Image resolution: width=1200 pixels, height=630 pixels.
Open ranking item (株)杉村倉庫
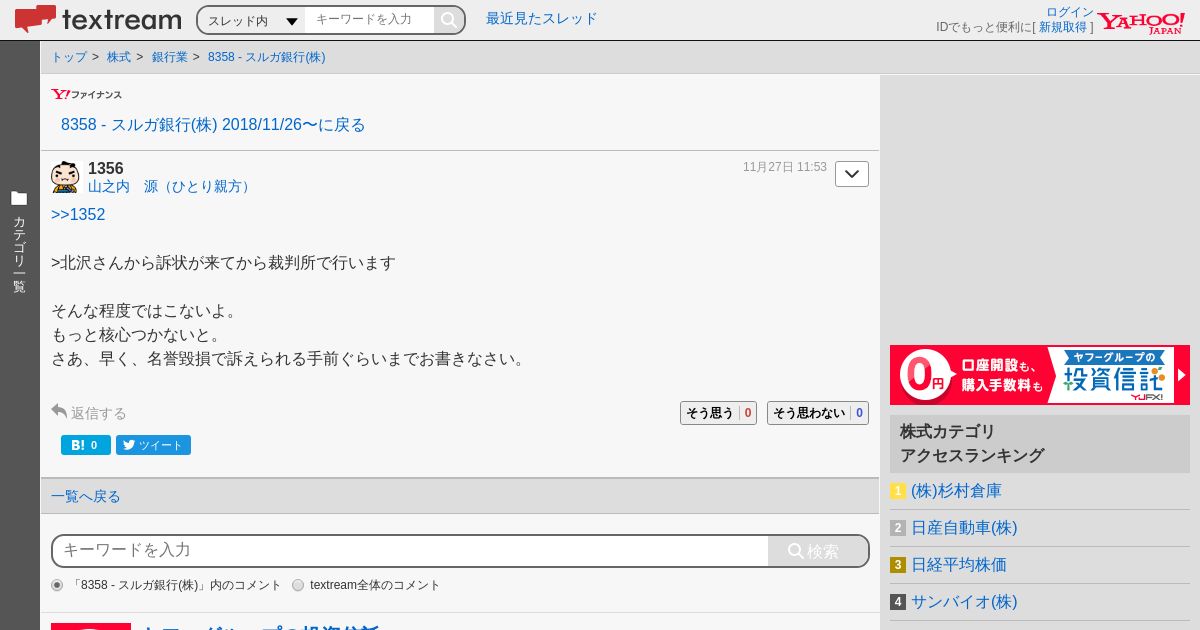956,491
